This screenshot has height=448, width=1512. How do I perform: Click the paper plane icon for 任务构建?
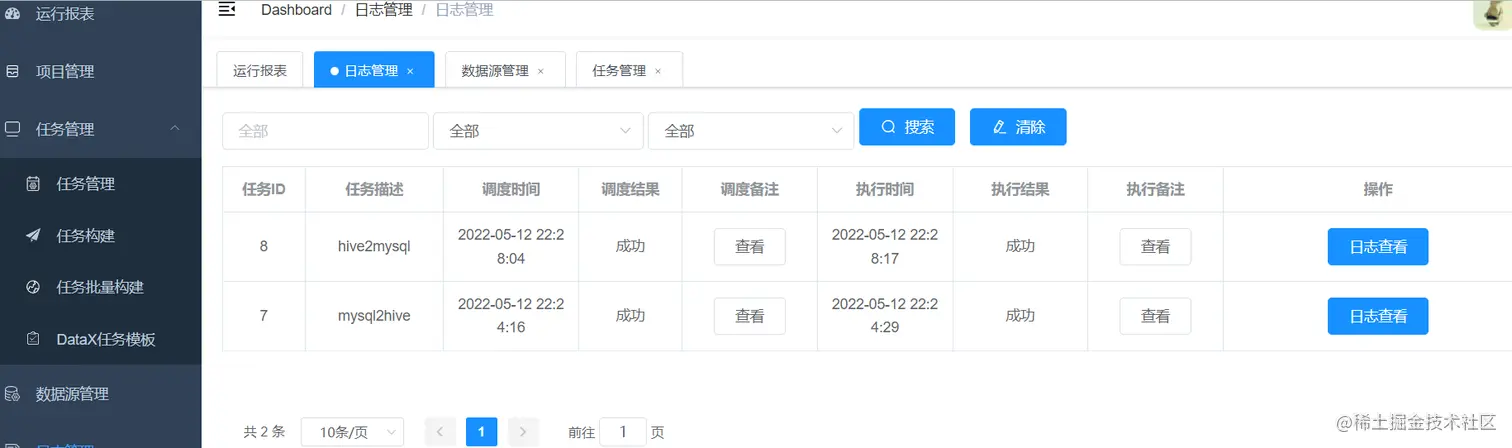pos(33,236)
